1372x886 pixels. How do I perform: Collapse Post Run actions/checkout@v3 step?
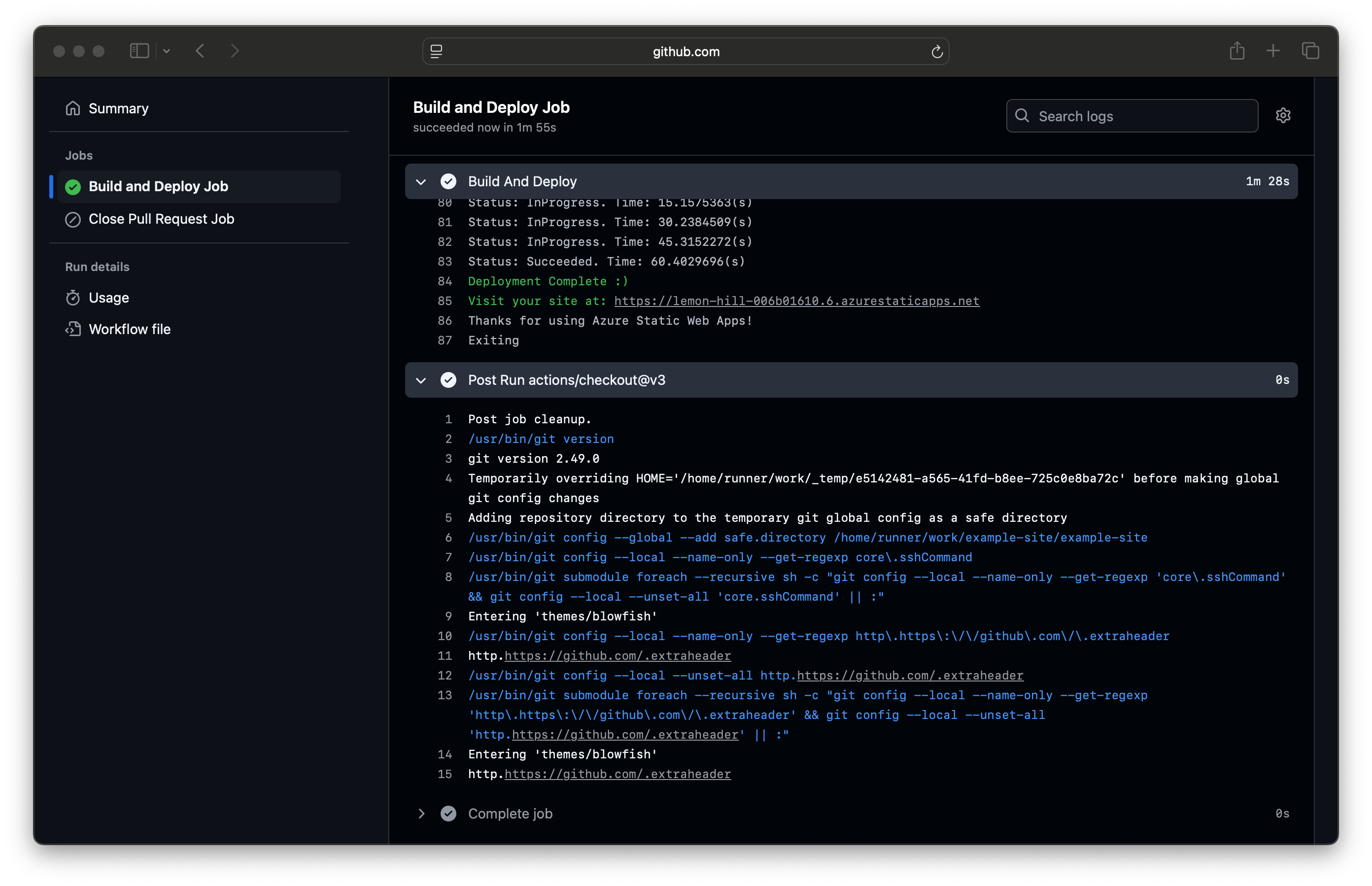point(421,380)
